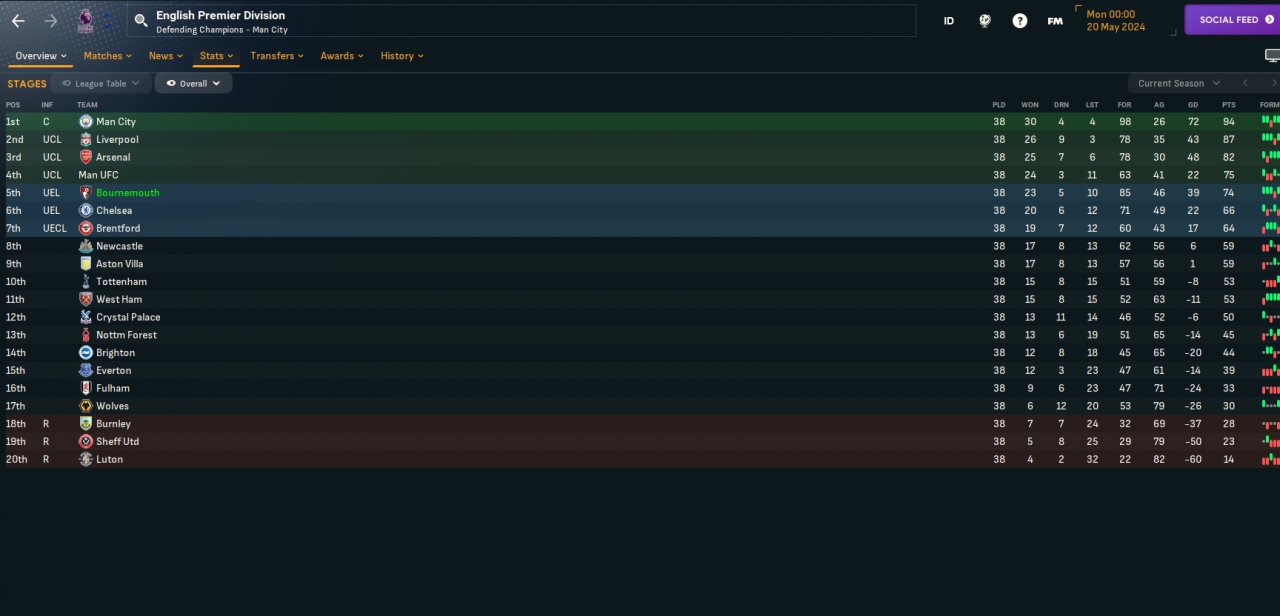
Task: Open the Current Season dropdown
Action: pos(1178,84)
